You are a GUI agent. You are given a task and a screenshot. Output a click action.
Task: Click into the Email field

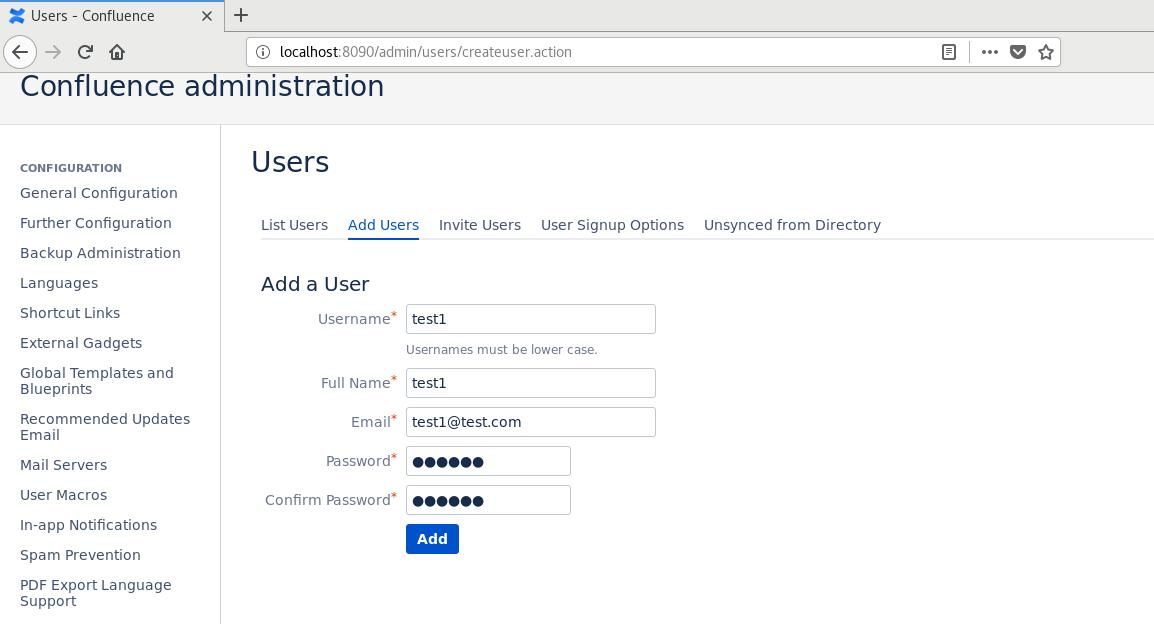[531, 422]
